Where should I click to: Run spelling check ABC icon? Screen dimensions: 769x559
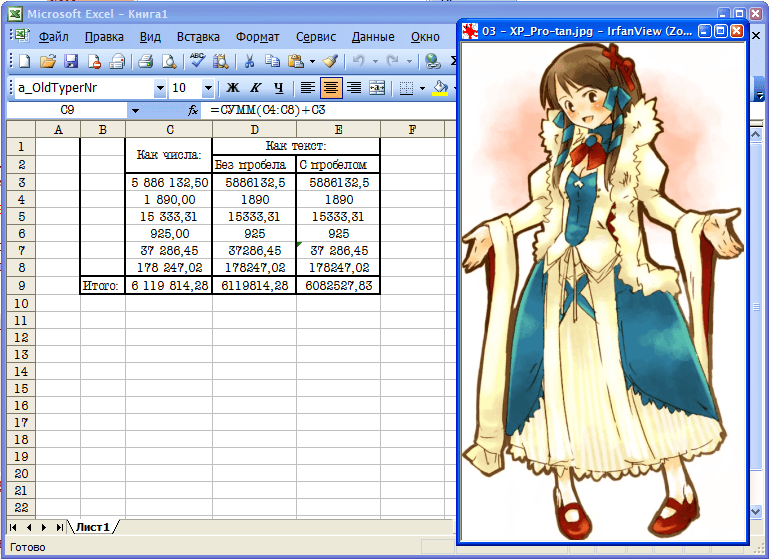pyautogui.click(x=197, y=61)
